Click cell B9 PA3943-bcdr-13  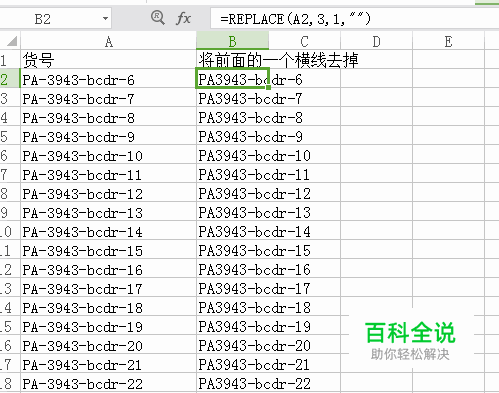232,212
